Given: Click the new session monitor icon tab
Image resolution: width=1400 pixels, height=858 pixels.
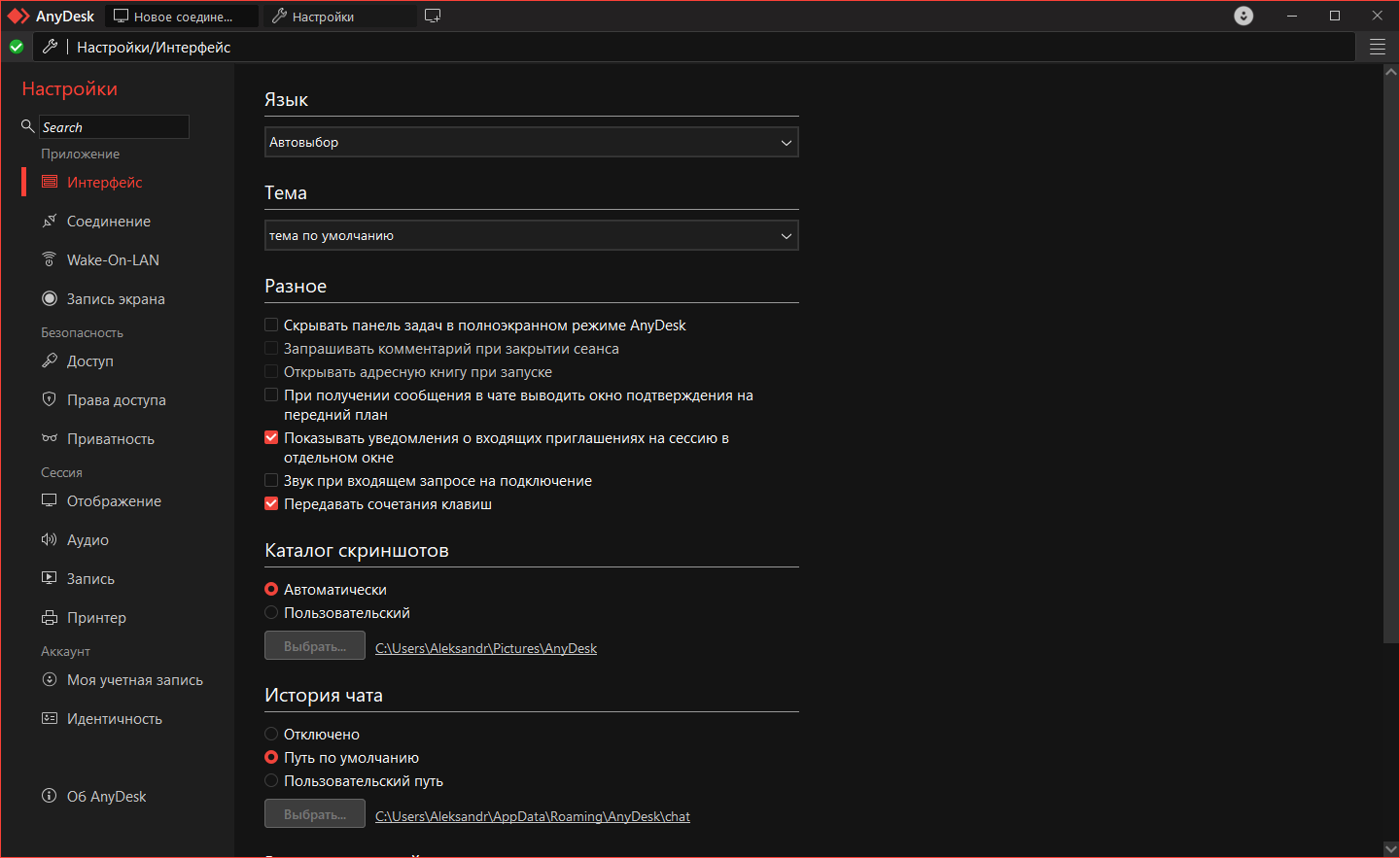Looking at the screenshot, I should (433, 16).
